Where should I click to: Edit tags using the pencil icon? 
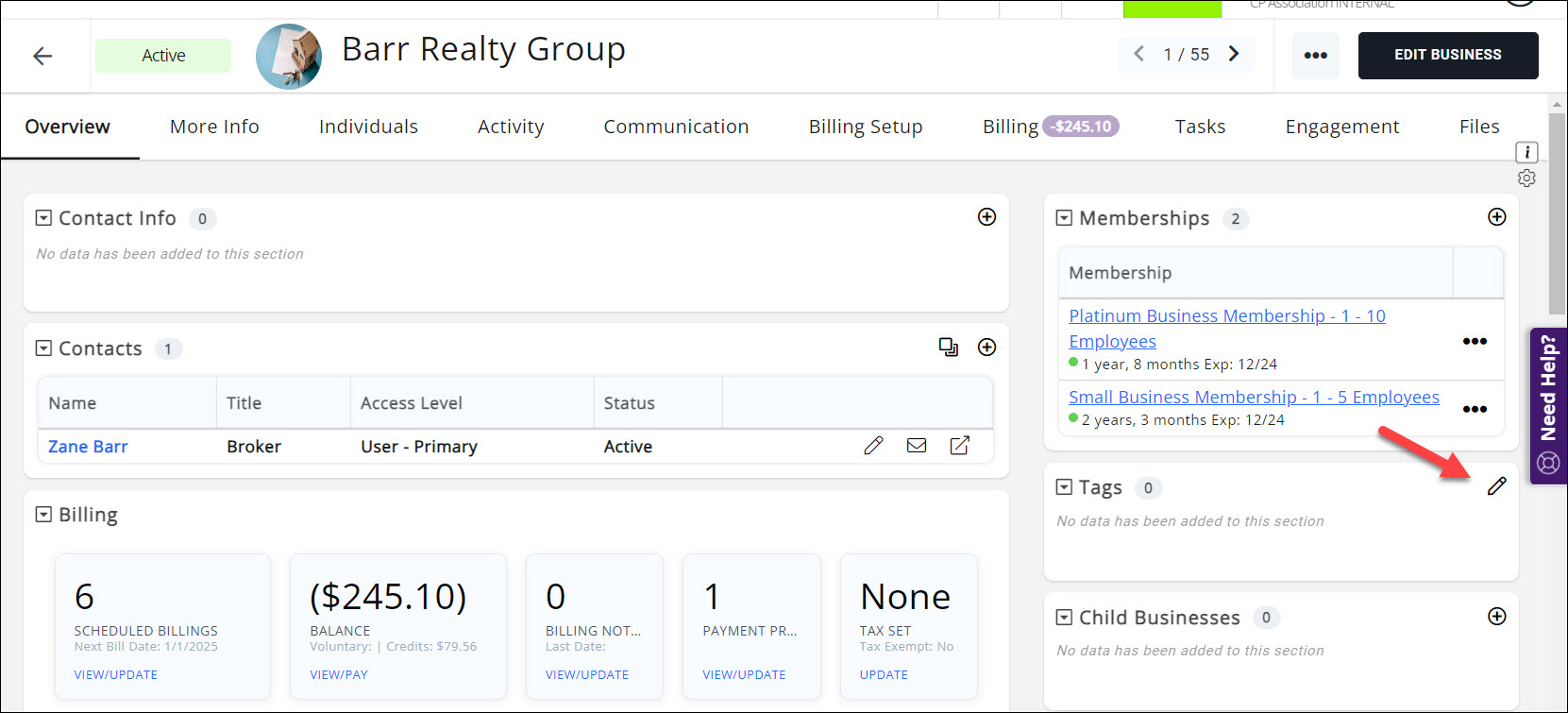tap(1496, 486)
